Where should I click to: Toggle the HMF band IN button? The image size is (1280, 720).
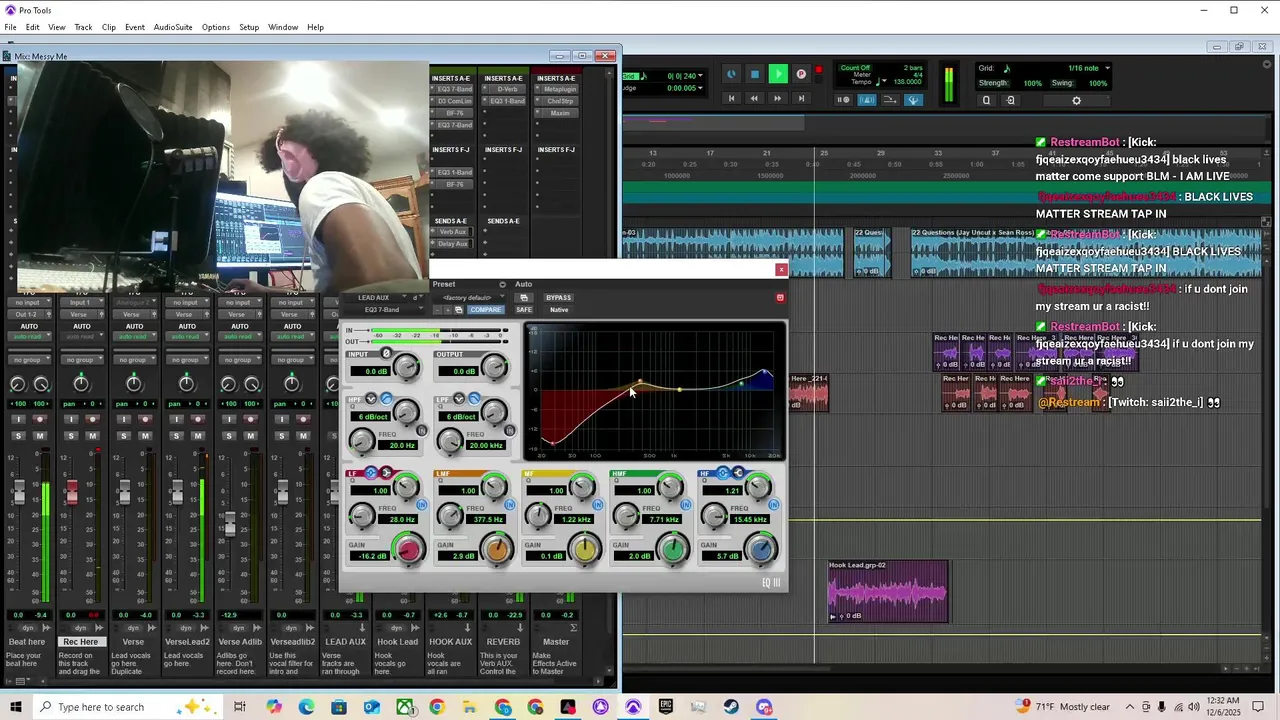686,505
